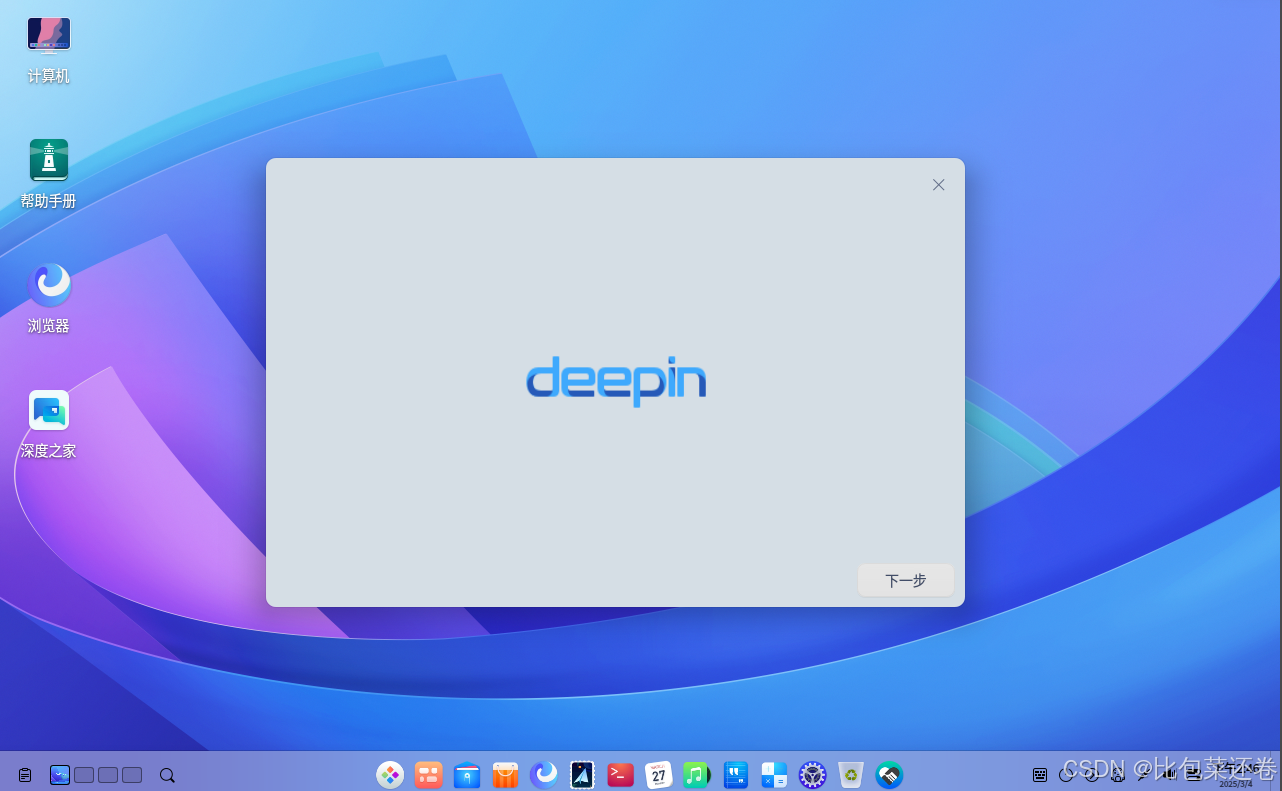
Task: Open the app store shopping bag icon
Action: pyautogui.click(x=506, y=774)
